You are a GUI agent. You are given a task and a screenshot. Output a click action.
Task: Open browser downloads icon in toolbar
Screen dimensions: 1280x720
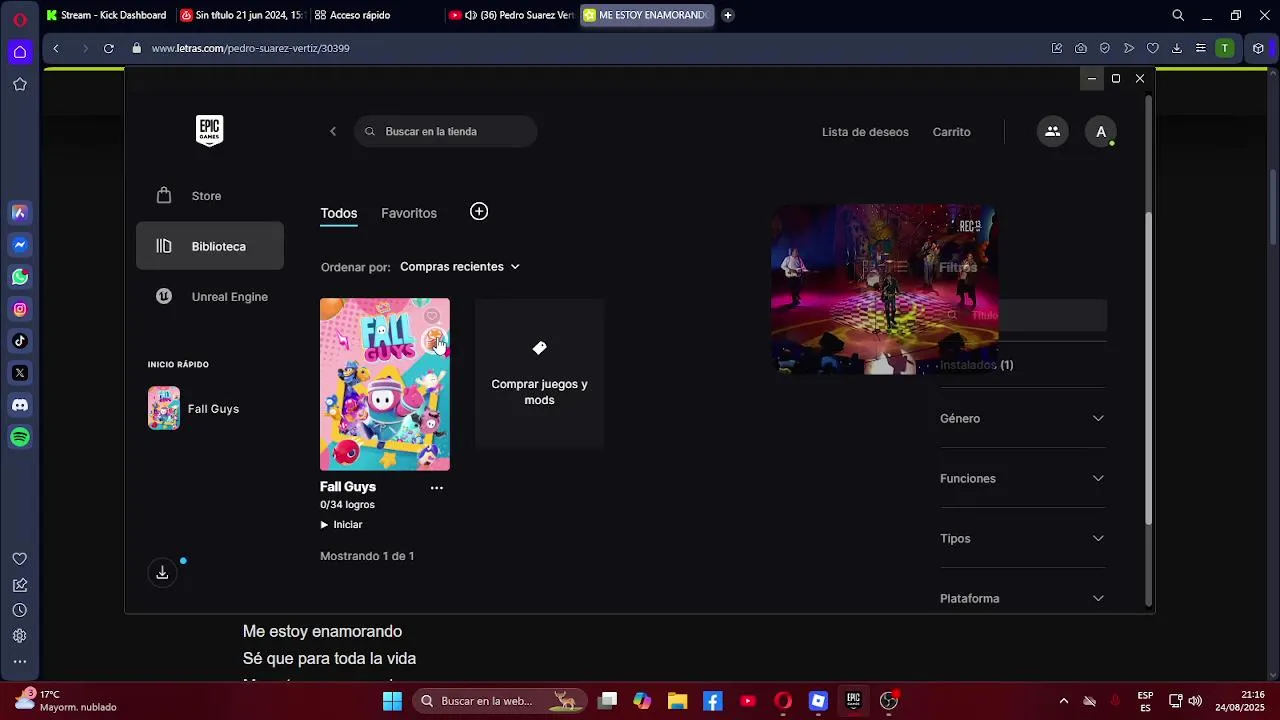point(1177,48)
